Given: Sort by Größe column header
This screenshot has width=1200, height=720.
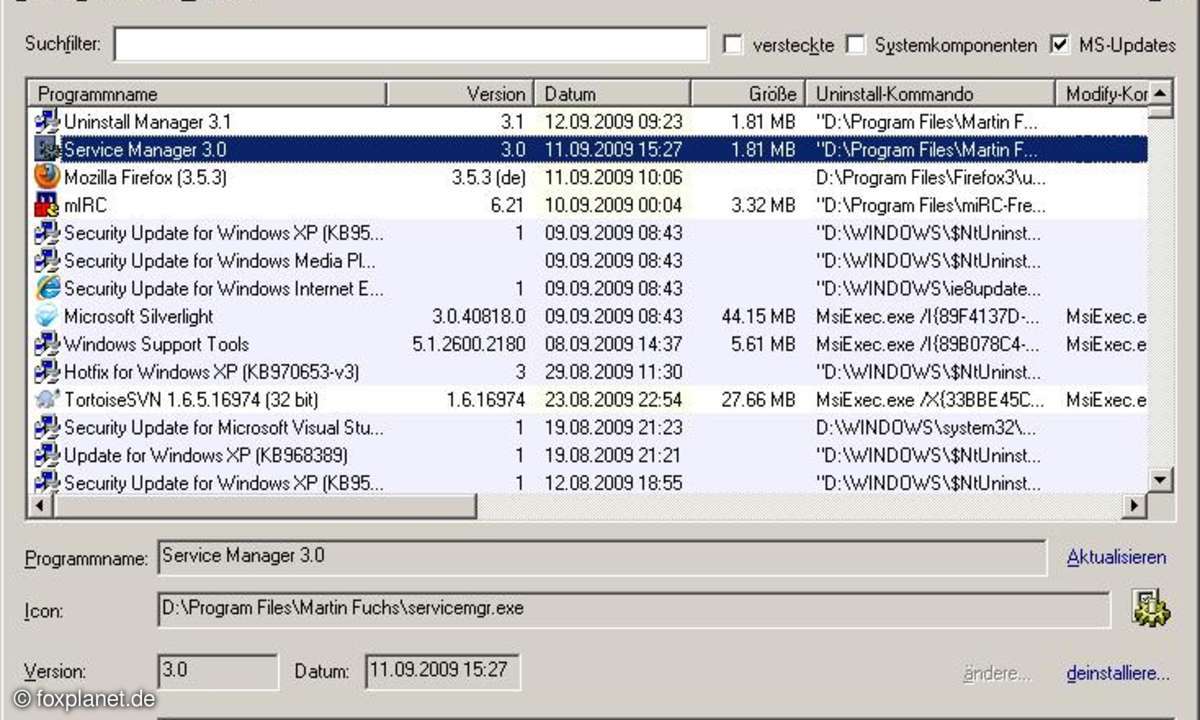Looking at the screenshot, I should (x=748, y=94).
